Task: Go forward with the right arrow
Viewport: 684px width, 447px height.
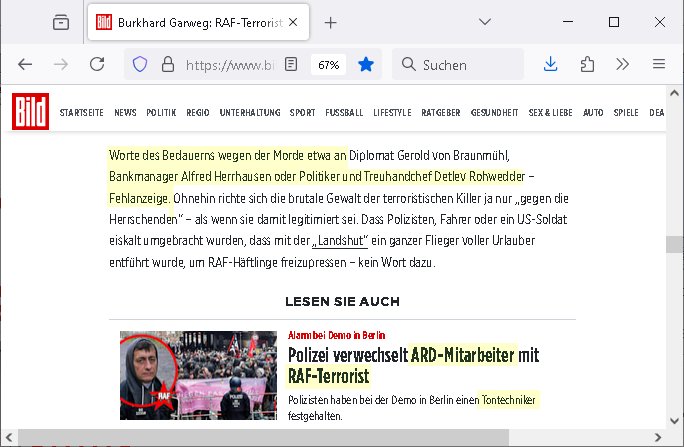Action: pyautogui.click(x=61, y=65)
